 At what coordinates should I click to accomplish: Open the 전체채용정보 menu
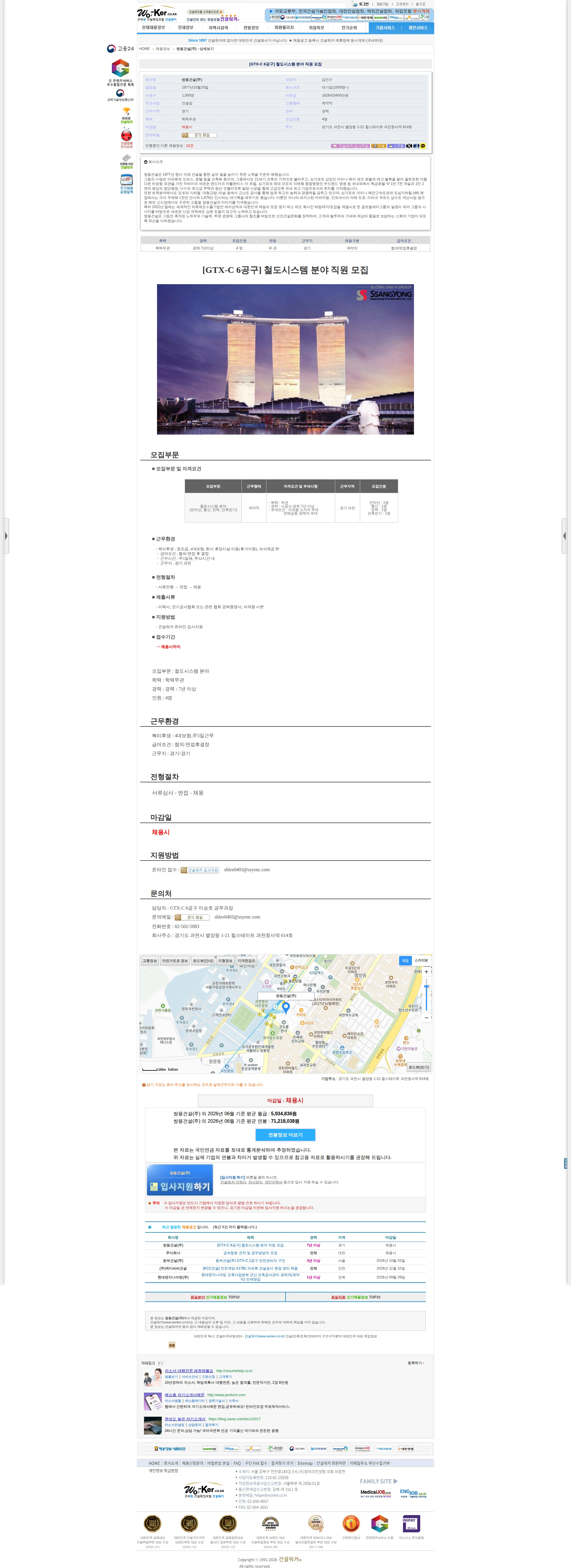153,27
